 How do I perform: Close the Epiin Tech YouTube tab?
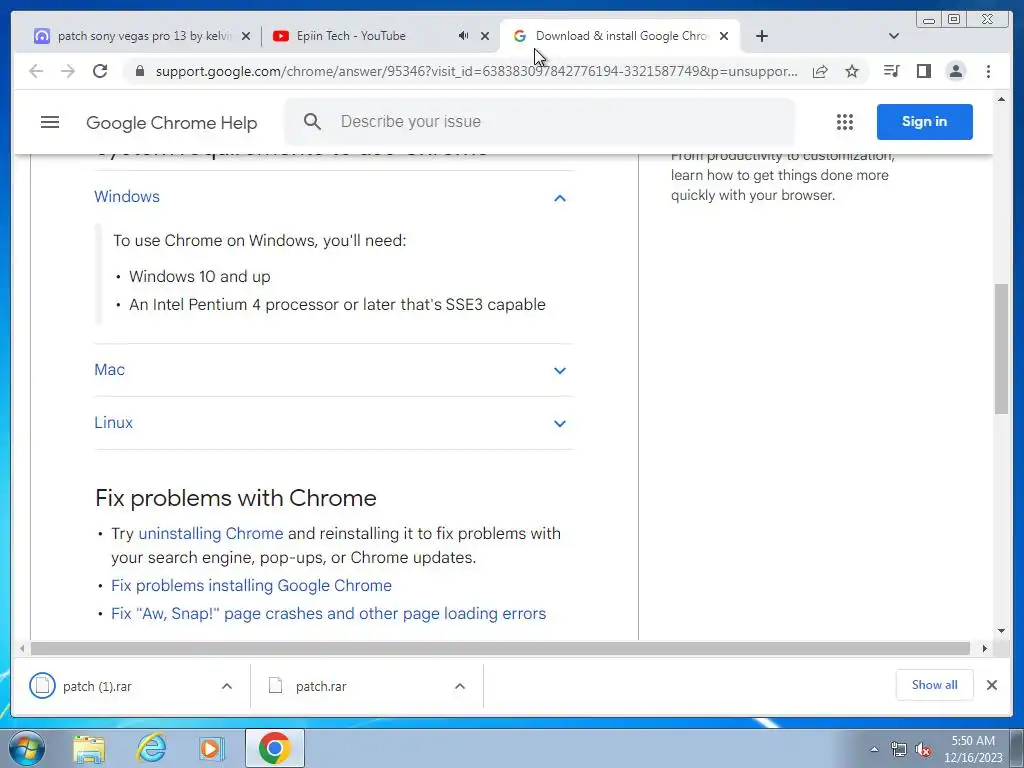(485, 37)
